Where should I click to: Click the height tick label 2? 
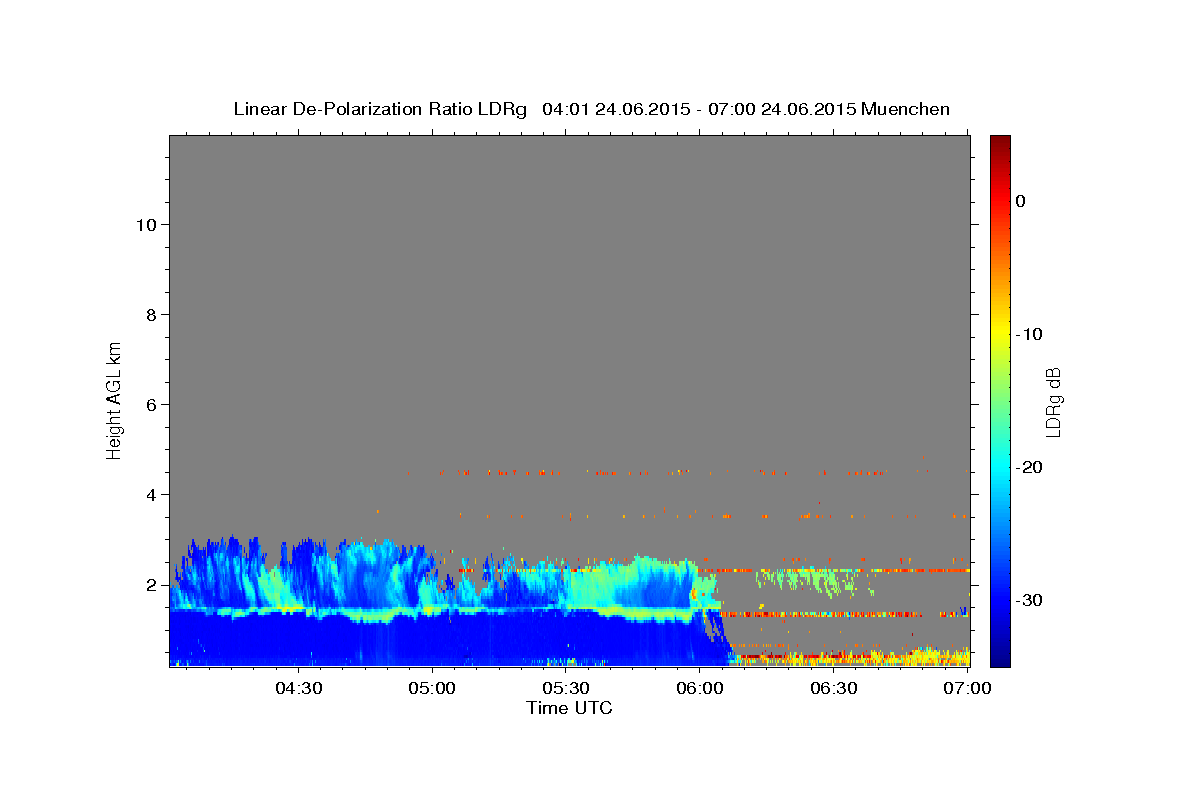pos(152,584)
